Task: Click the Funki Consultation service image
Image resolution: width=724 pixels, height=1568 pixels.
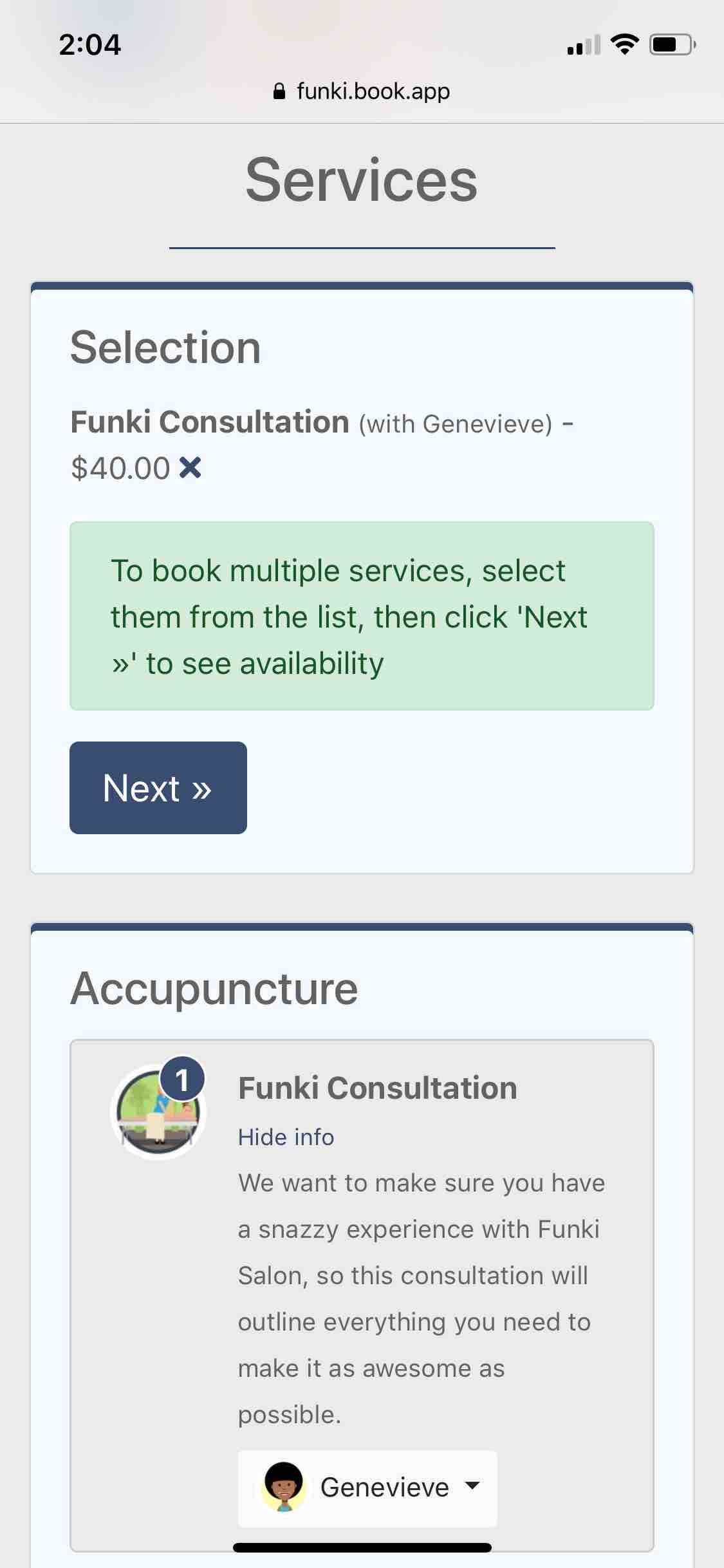Action: pos(158,1112)
